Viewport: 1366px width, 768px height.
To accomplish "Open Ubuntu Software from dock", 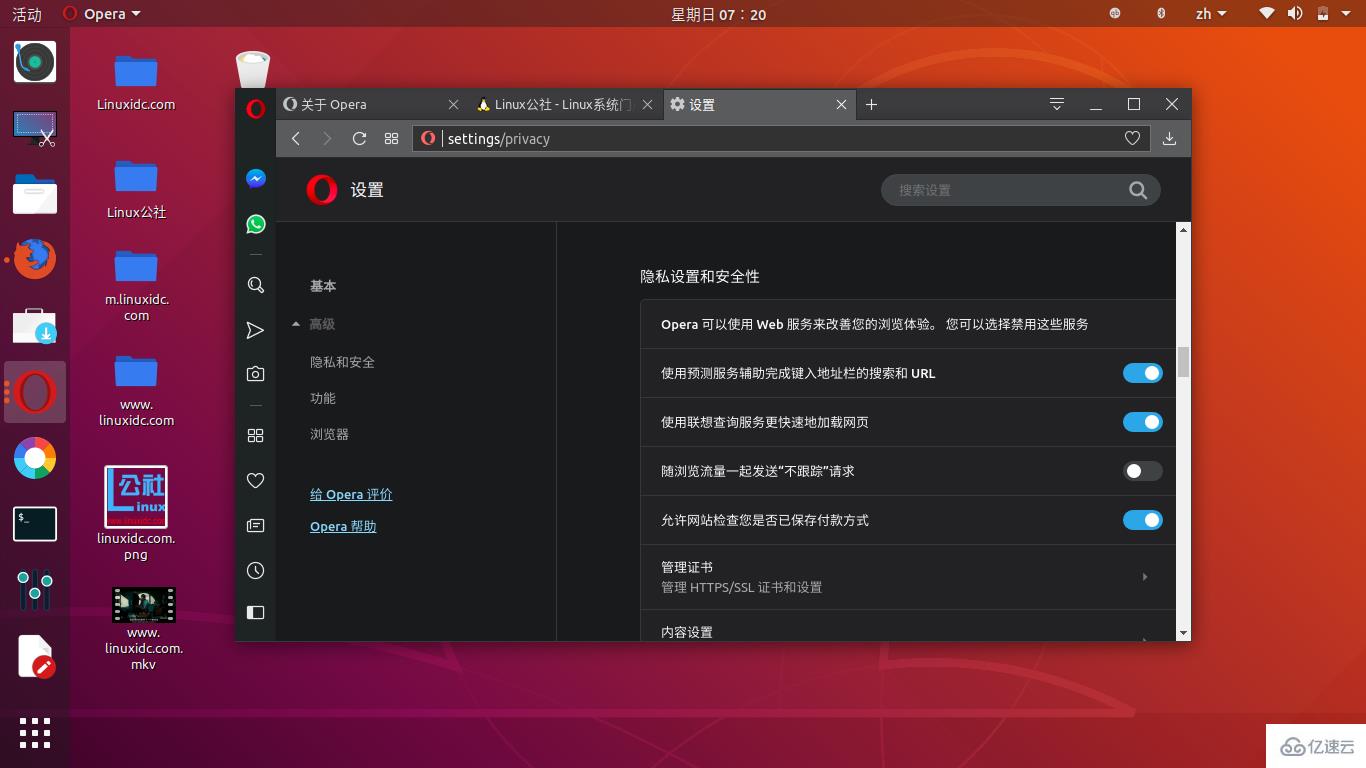I will [x=35, y=326].
